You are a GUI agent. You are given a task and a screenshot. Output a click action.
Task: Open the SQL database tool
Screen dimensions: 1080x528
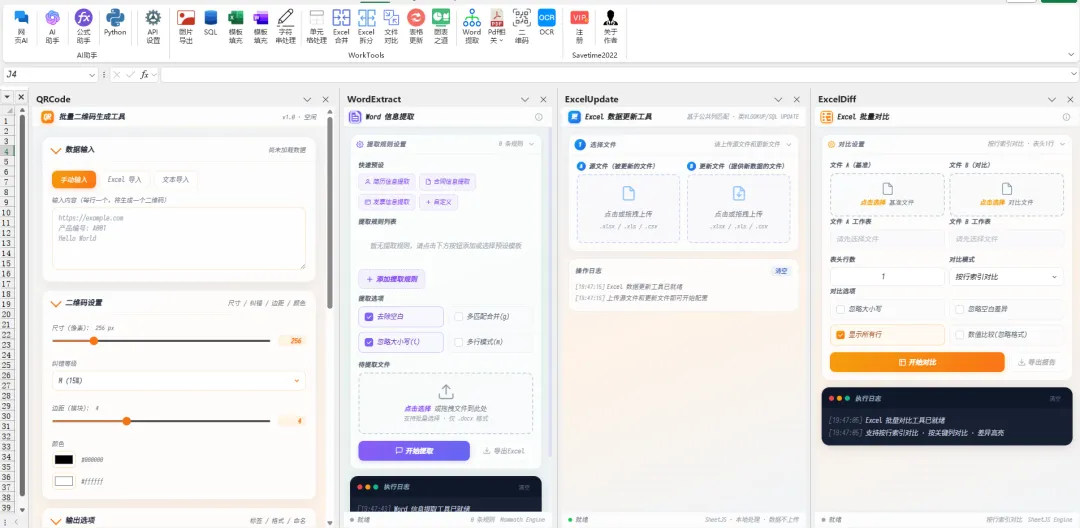[x=211, y=23]
